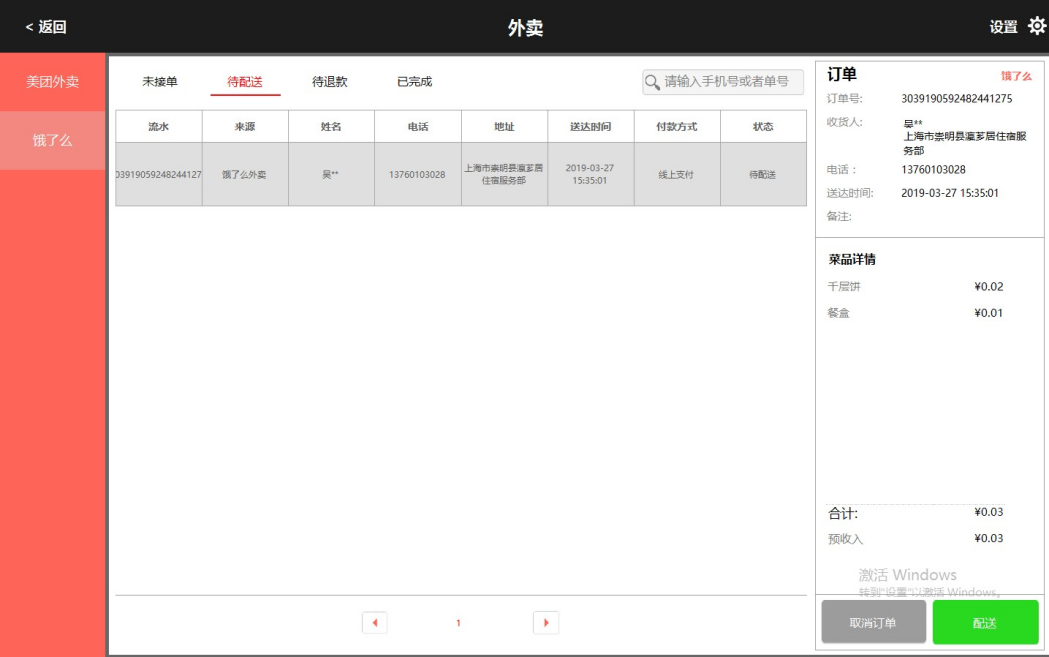Go to previous page with left arrow
Image resolution: width=1049 pixels, height=657 pixels.
click(374, 623)
